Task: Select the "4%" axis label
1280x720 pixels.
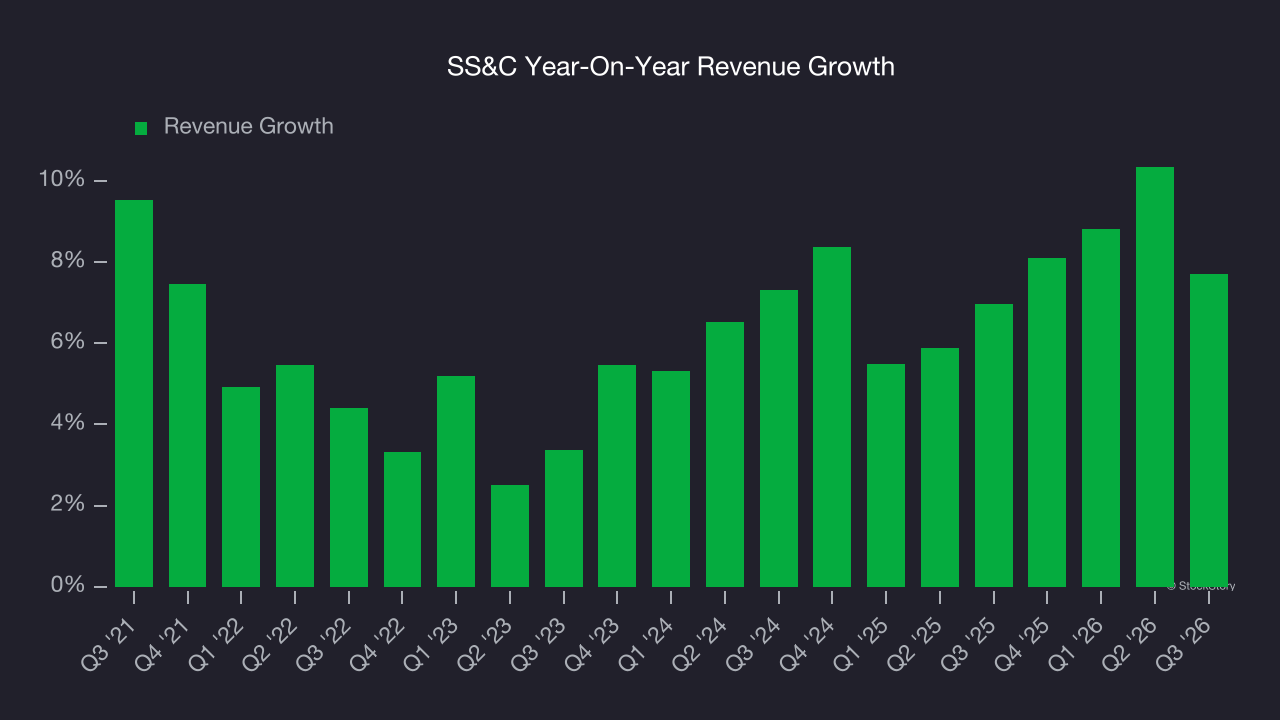Action: (x=67, y=424)
